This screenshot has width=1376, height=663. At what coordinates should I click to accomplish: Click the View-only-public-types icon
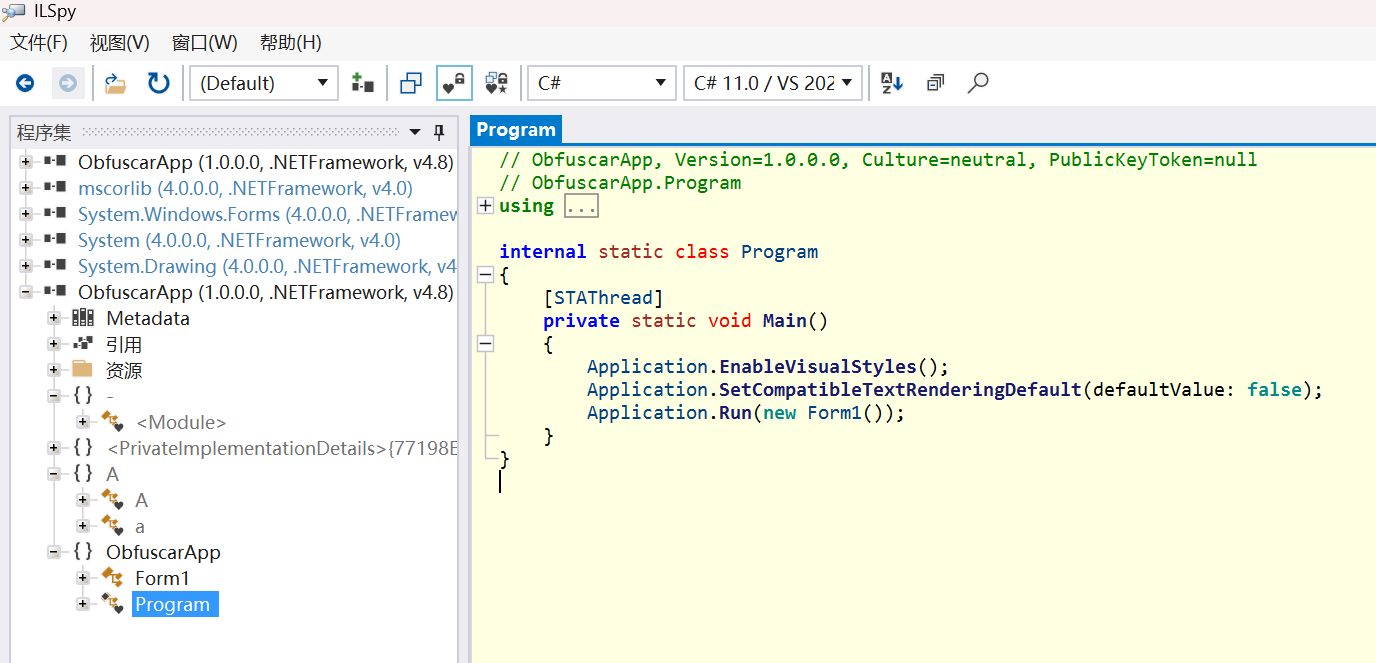tap(411, 83)
